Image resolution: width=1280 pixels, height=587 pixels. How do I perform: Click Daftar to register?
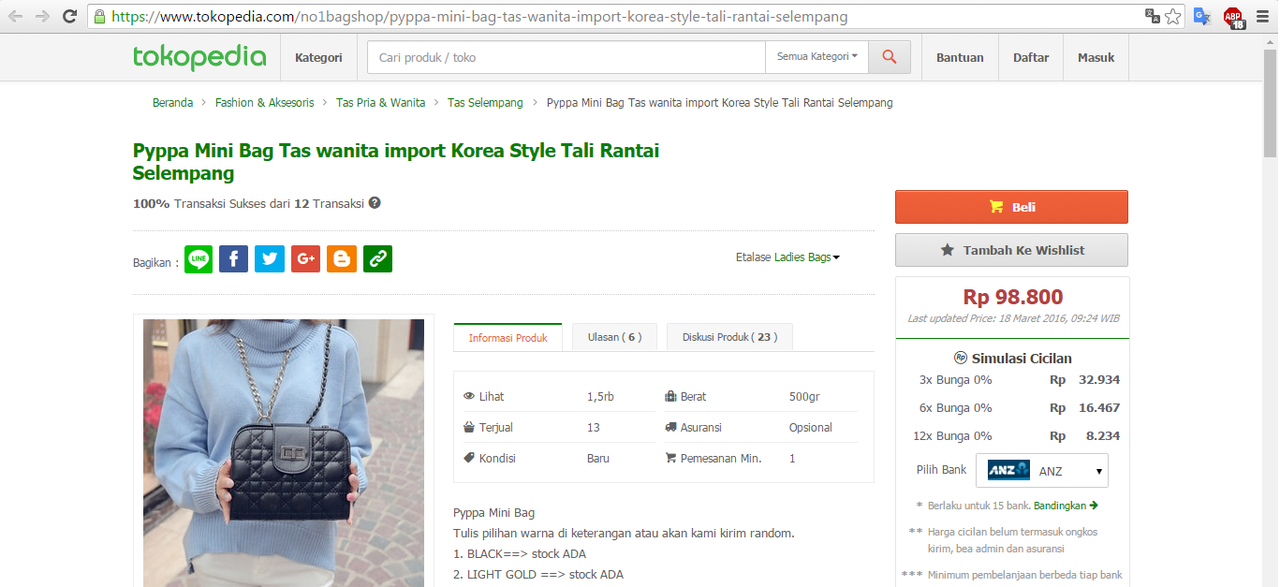click(1031, 57)
